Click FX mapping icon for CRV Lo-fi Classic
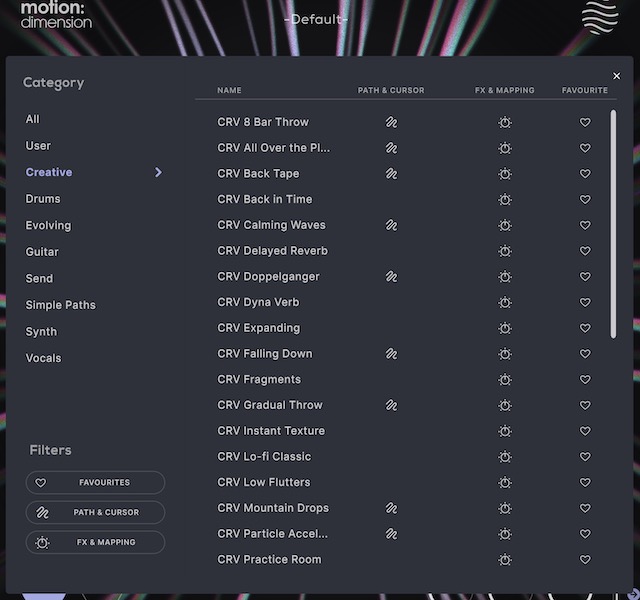Image resolution: width=640 pixels, height=600 pixels. [x=505, y=457]
